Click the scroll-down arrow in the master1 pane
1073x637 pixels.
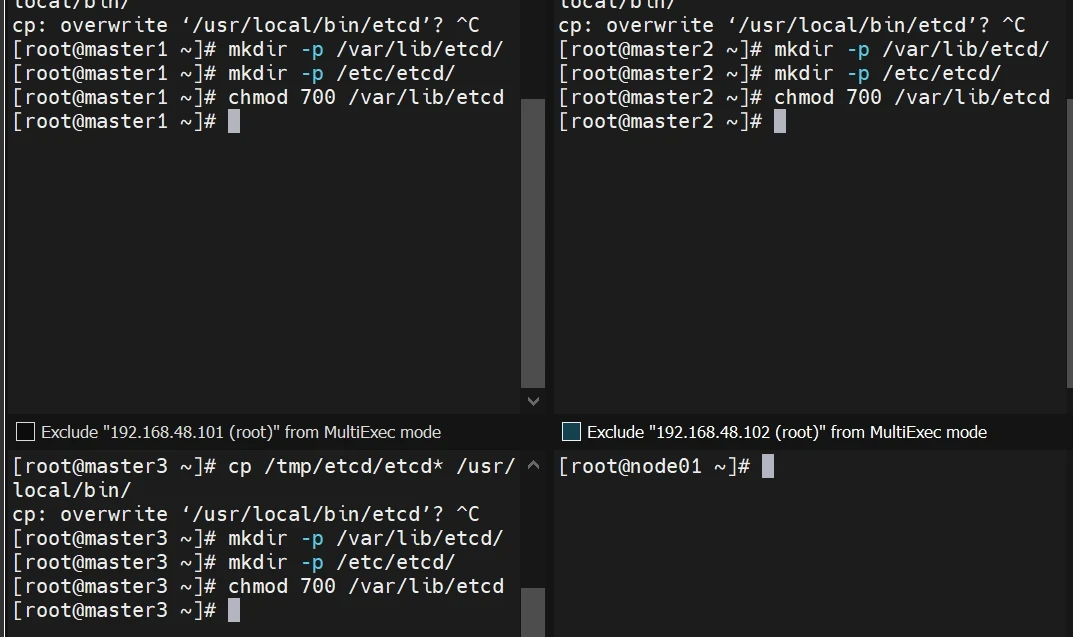(533, 401)
